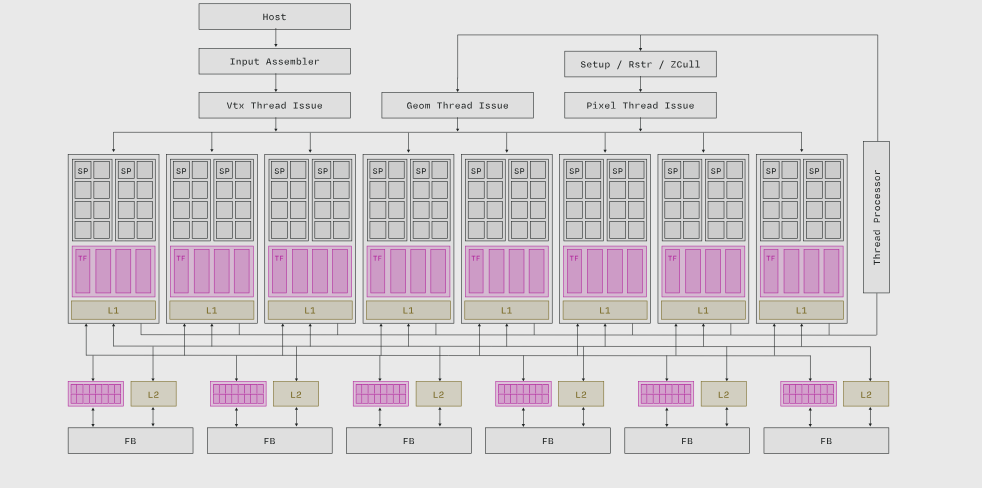Select the pink grid block beside the rightmost L2

click(808, 394)
